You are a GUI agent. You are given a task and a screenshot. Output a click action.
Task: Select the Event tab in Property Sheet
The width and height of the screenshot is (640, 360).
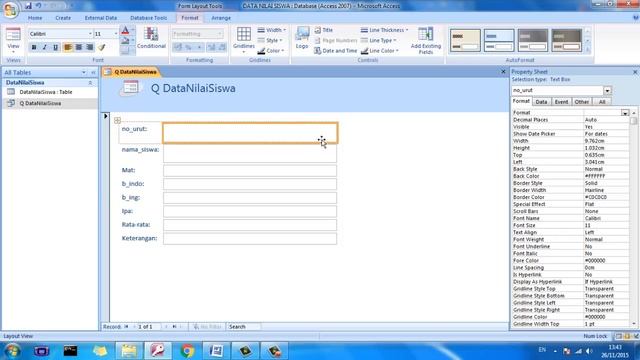point(561,102)
